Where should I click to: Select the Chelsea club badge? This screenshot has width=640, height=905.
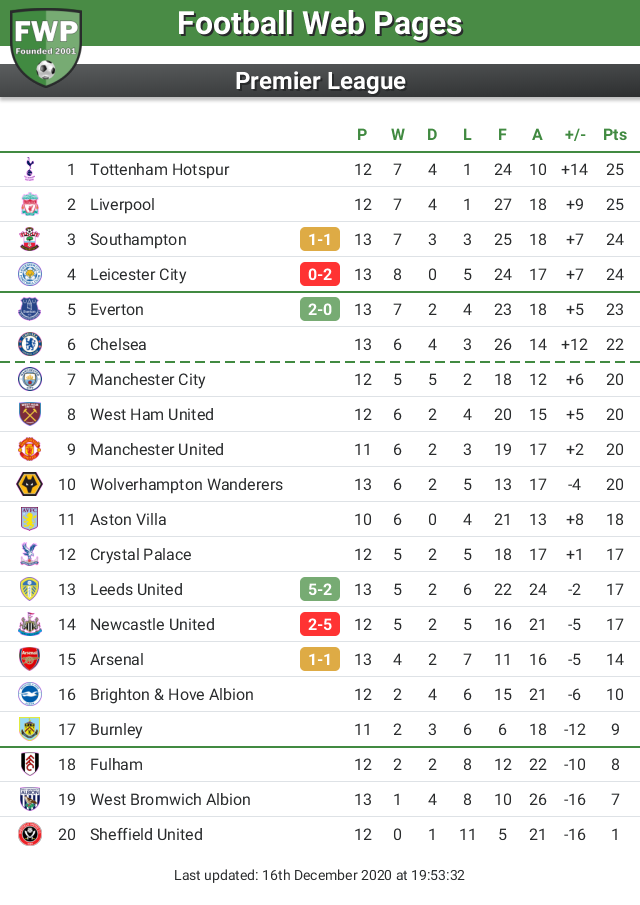click(29, 345)
